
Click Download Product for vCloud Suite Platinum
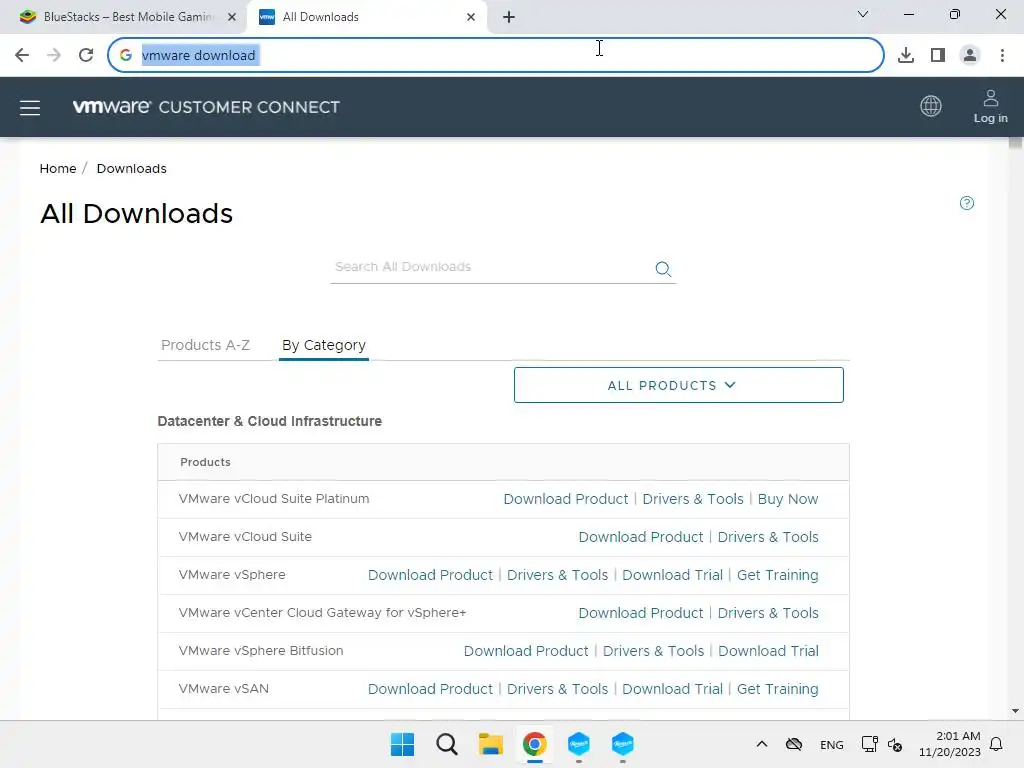[x=566, y=499]
